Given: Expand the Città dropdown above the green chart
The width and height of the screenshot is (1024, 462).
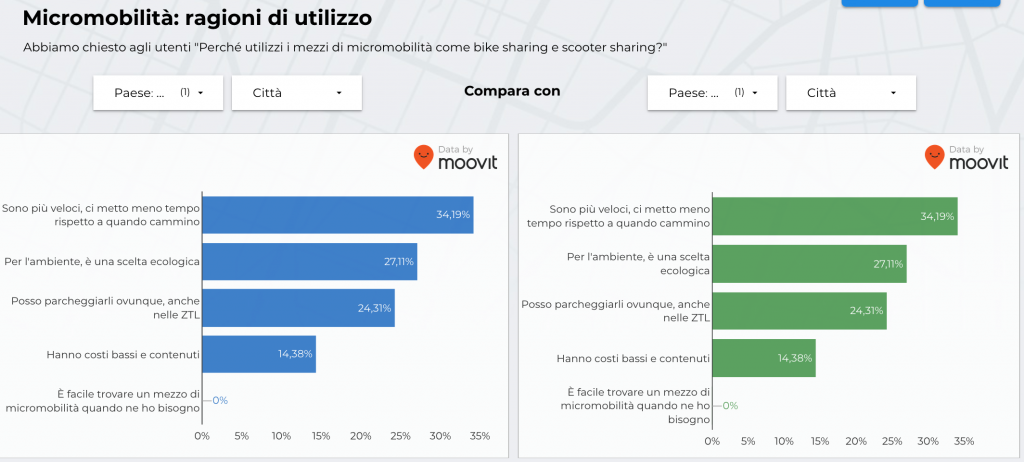Looking at the screenshot, I should (x=851, y=93).
